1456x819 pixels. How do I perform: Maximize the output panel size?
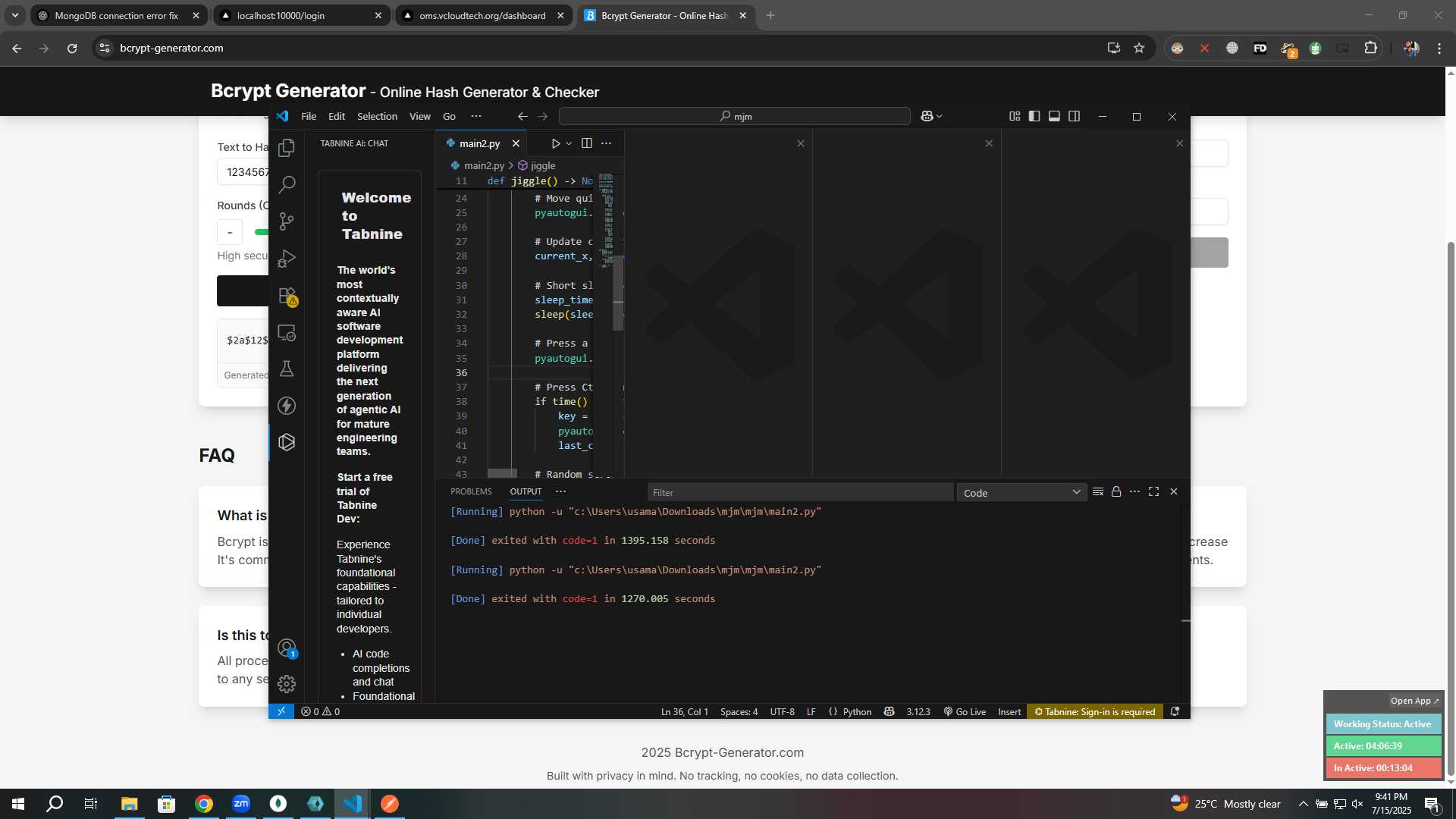1153,492
